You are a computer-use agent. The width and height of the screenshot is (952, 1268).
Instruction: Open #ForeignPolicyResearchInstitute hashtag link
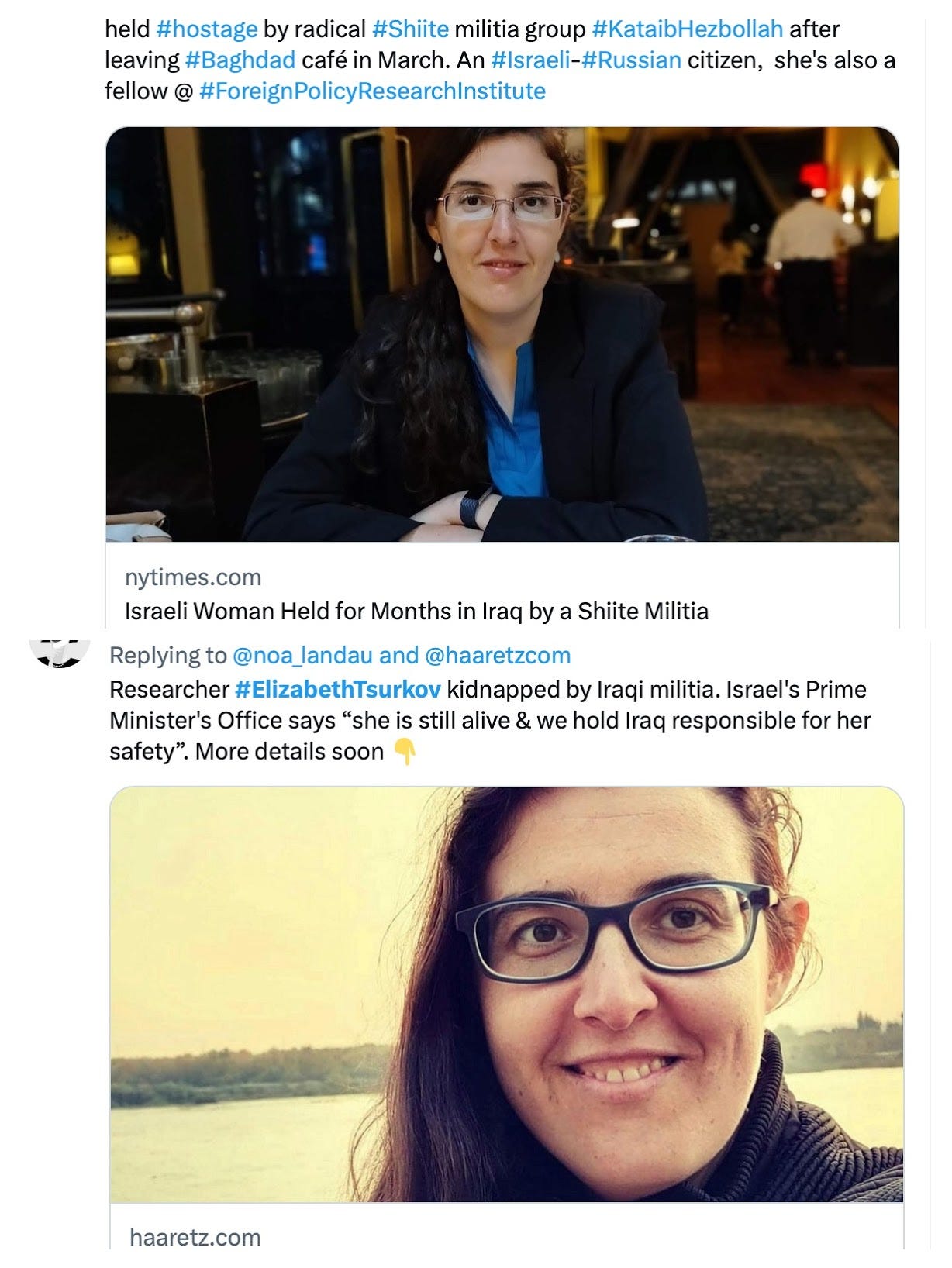tap(372, 91)
